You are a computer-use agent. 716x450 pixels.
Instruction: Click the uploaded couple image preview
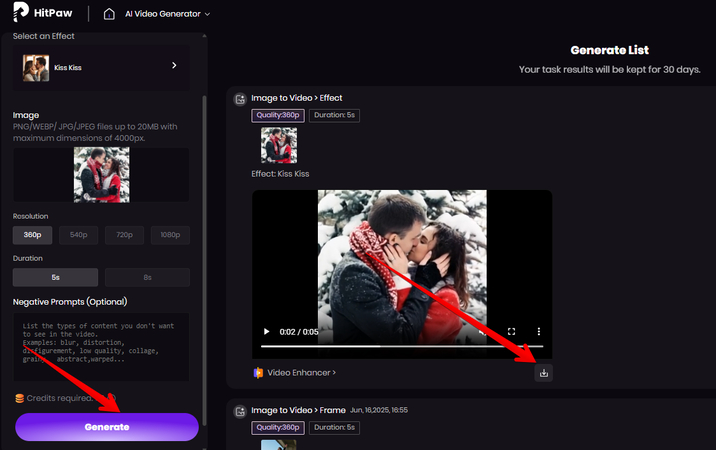(x=101, y=175)
